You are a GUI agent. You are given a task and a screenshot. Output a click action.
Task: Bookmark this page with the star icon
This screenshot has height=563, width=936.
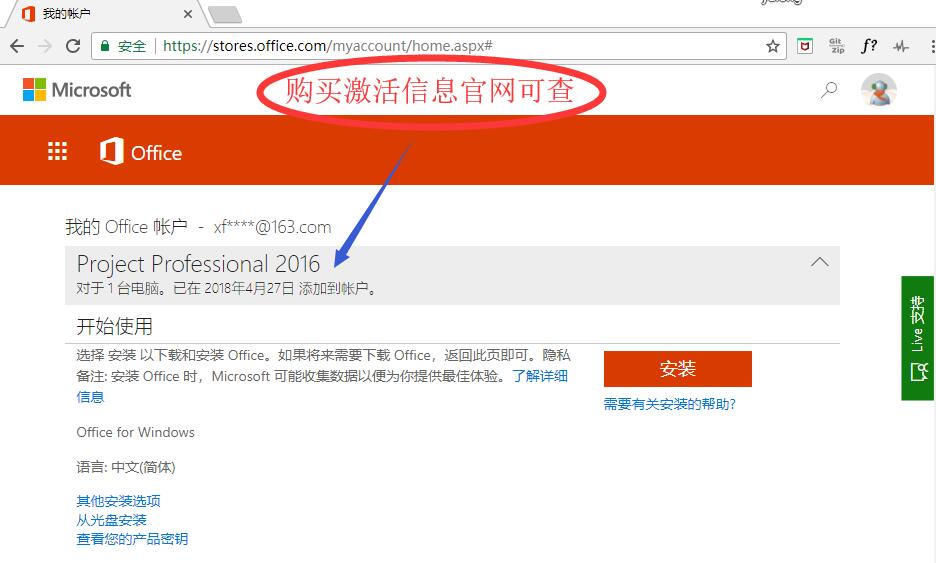tap(772, 46)
